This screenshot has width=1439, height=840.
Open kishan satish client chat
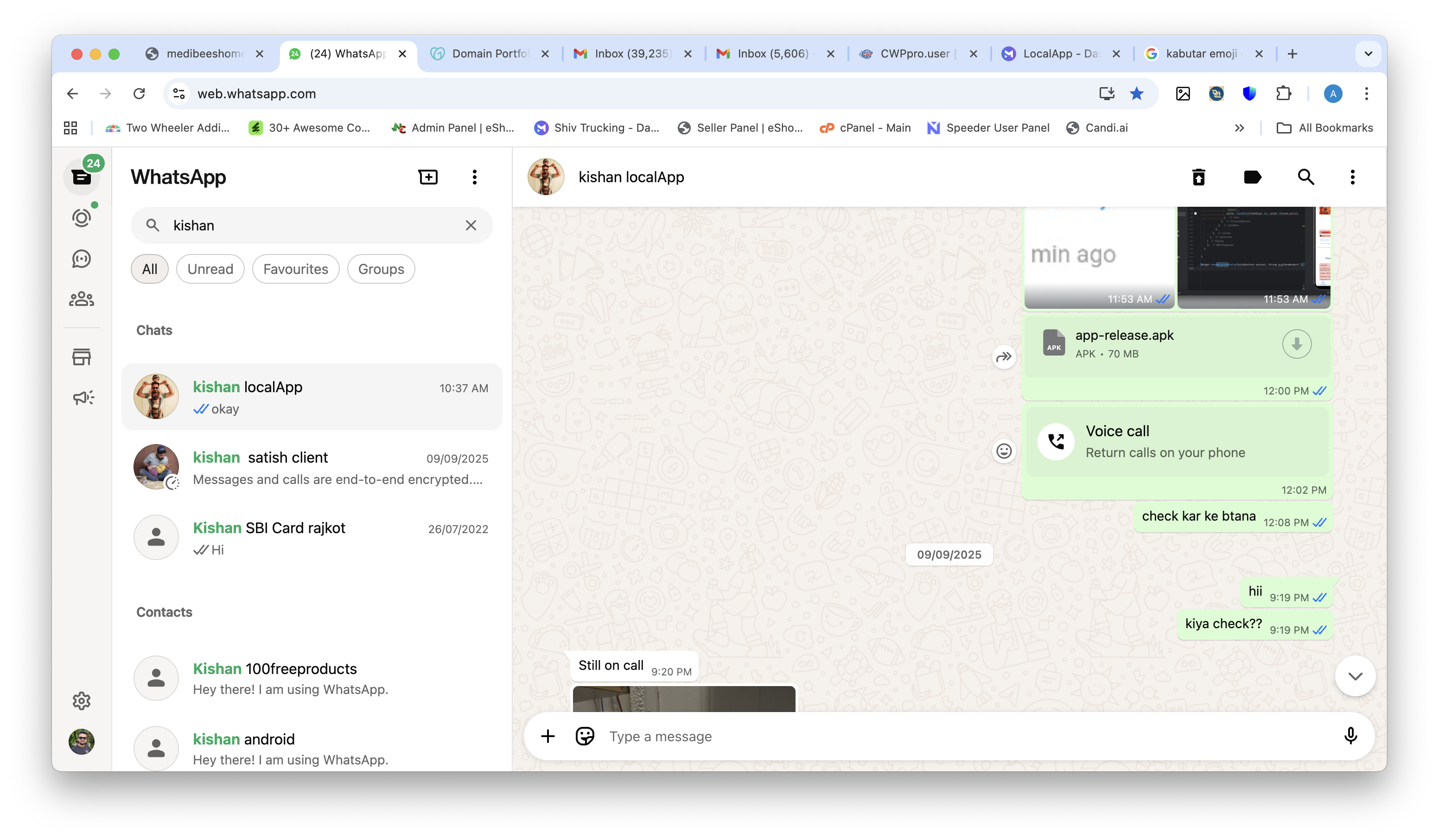click(x=312, y=468)
